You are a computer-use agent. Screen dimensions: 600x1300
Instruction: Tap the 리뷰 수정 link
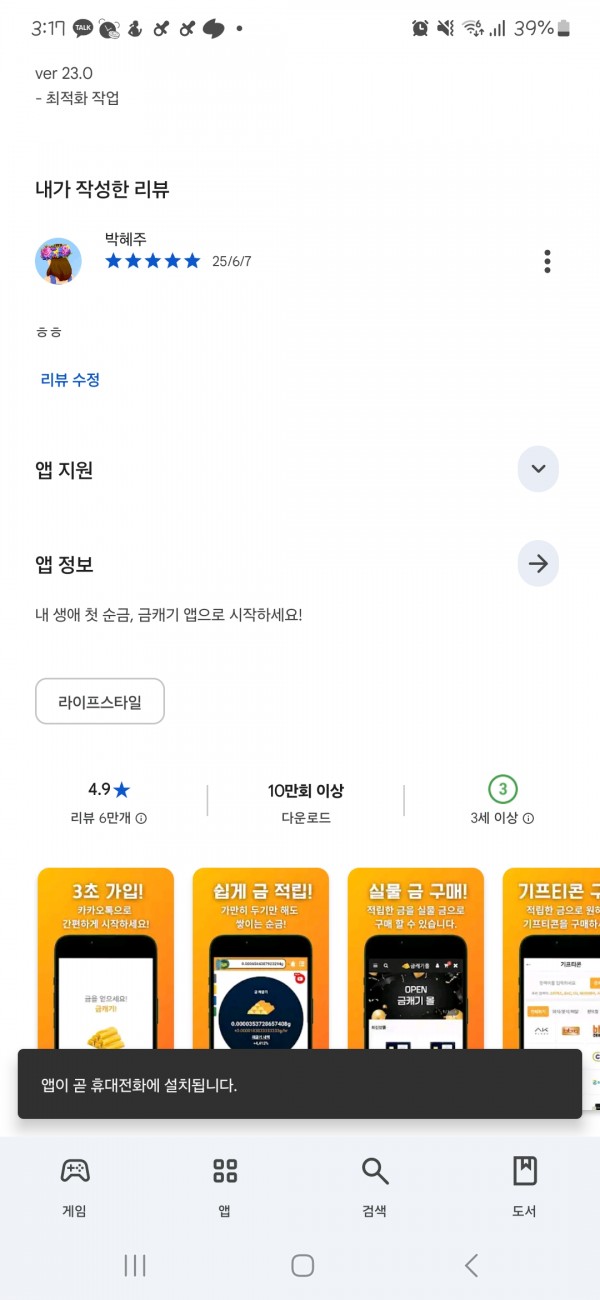pyautogui.click(x=70, y=380)
